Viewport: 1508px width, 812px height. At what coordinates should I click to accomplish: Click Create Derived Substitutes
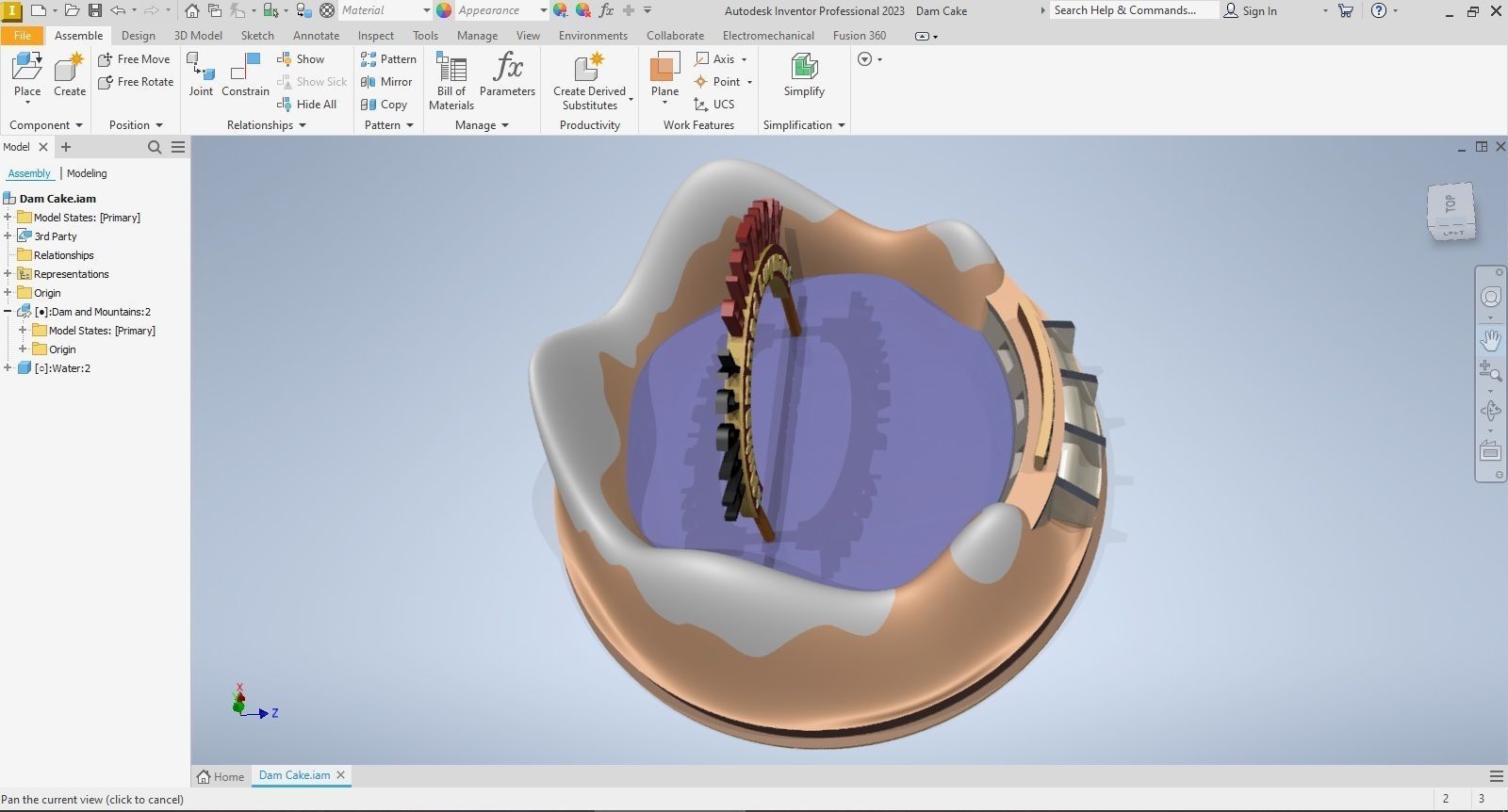click(x=590, y=81)
